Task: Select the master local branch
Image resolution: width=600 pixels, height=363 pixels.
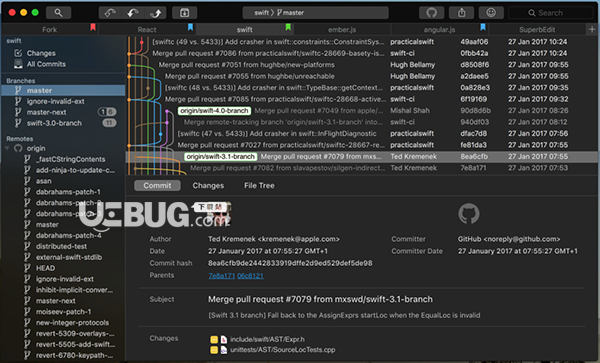Action: click(x=63, y=90)
